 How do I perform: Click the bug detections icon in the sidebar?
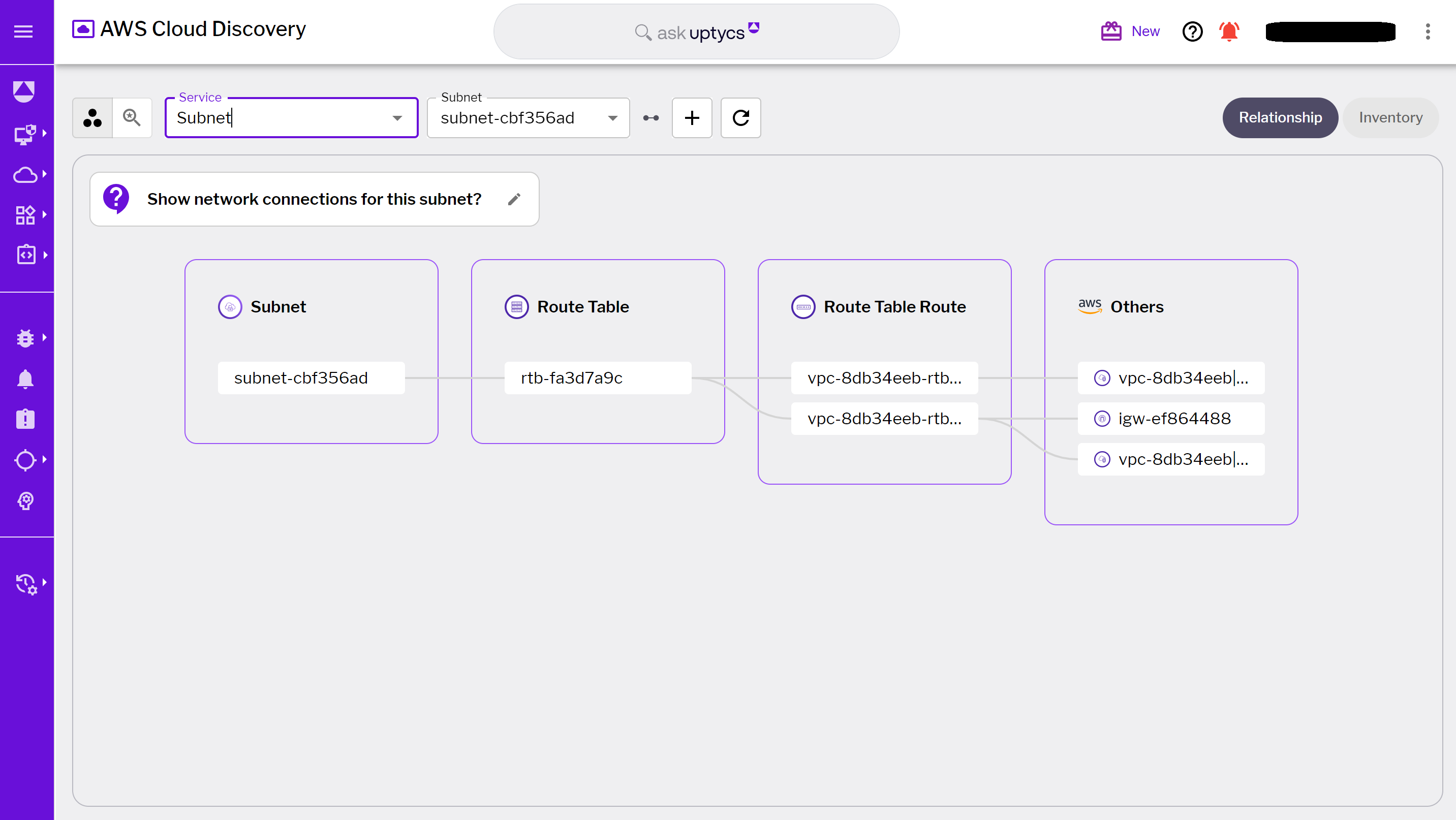pos(25,337)
